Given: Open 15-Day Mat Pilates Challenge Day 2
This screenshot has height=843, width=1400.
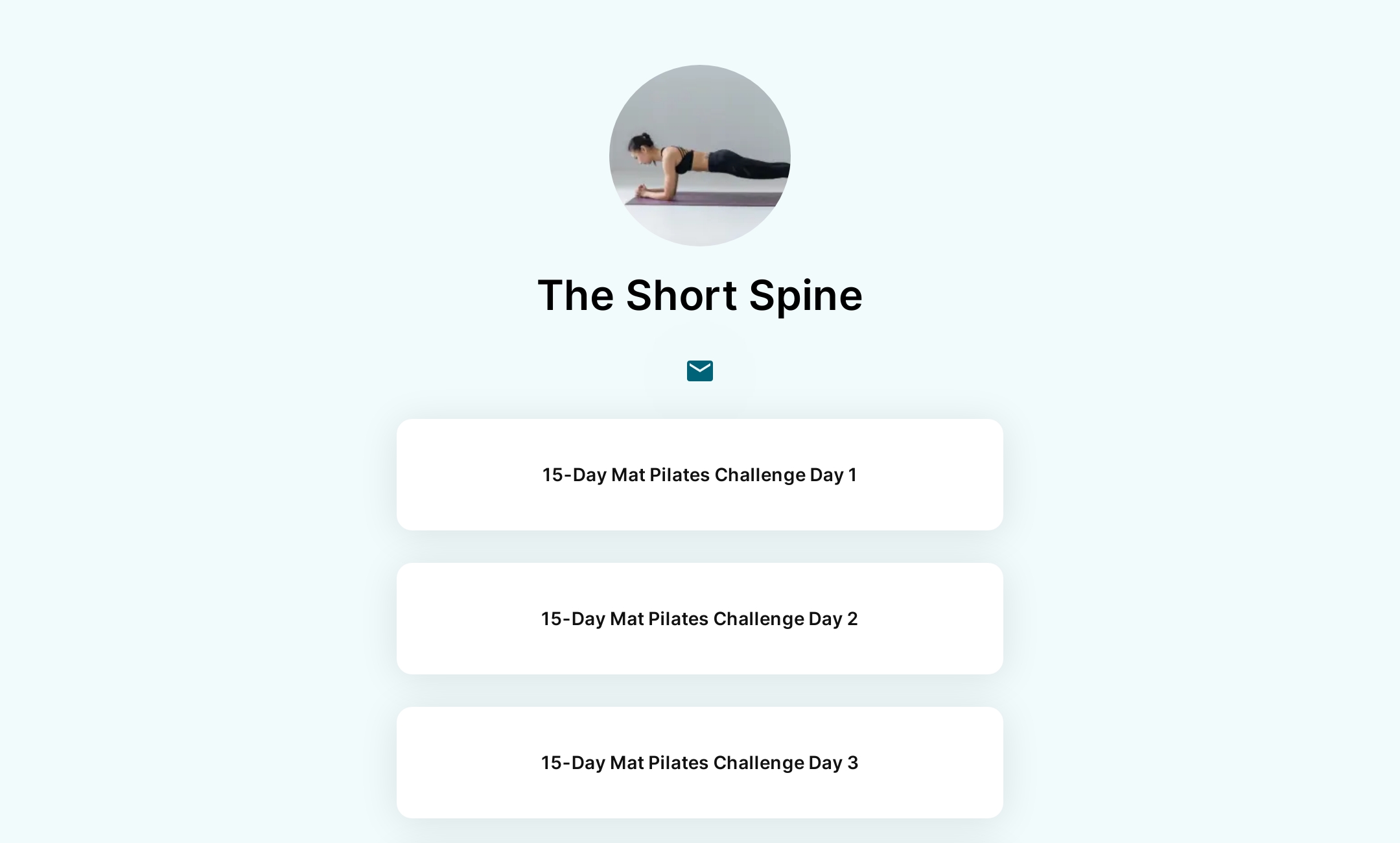Looking at the screenshot, I should pos(700,619).
